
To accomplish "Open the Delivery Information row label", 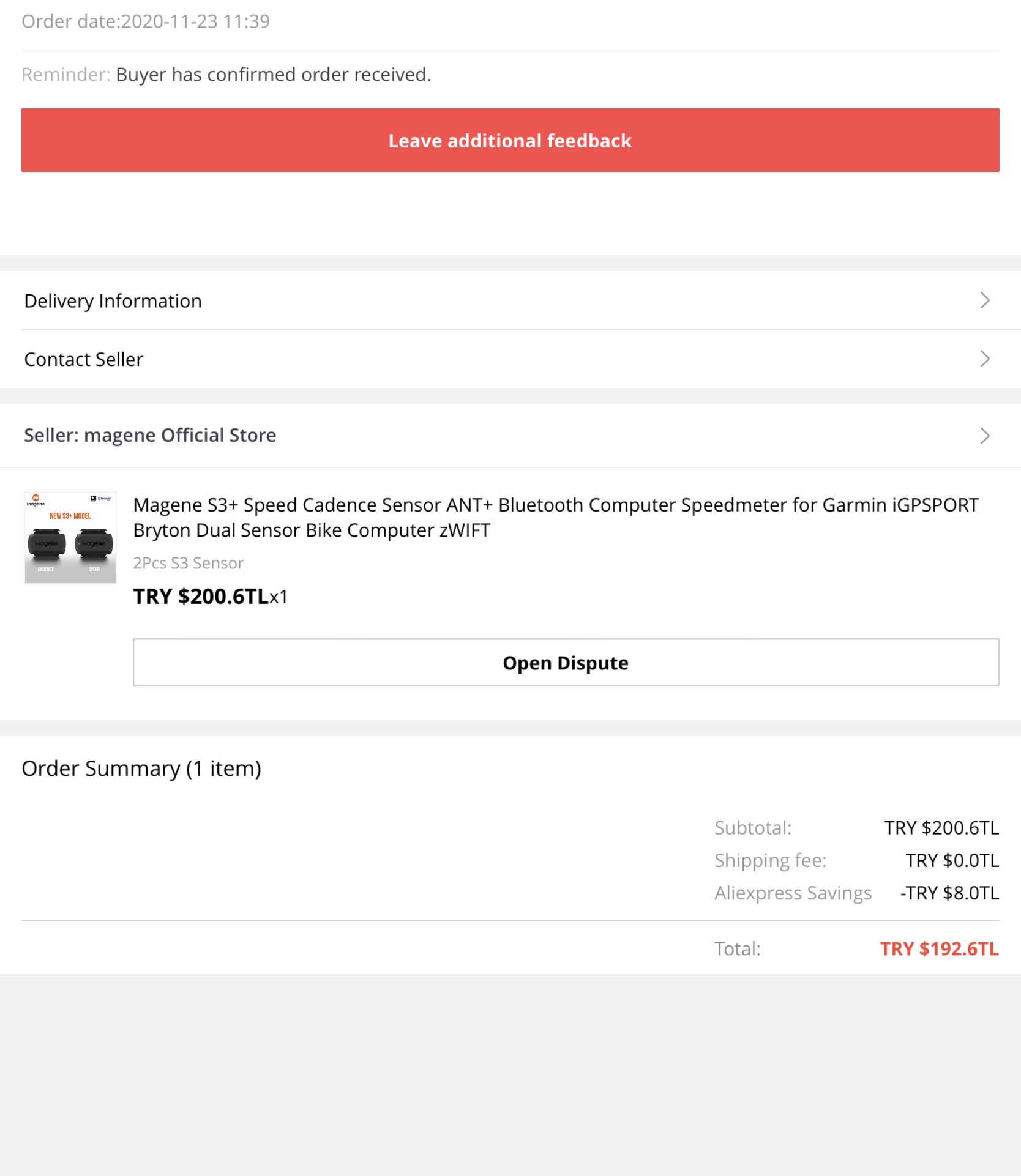I will (113, 301).
